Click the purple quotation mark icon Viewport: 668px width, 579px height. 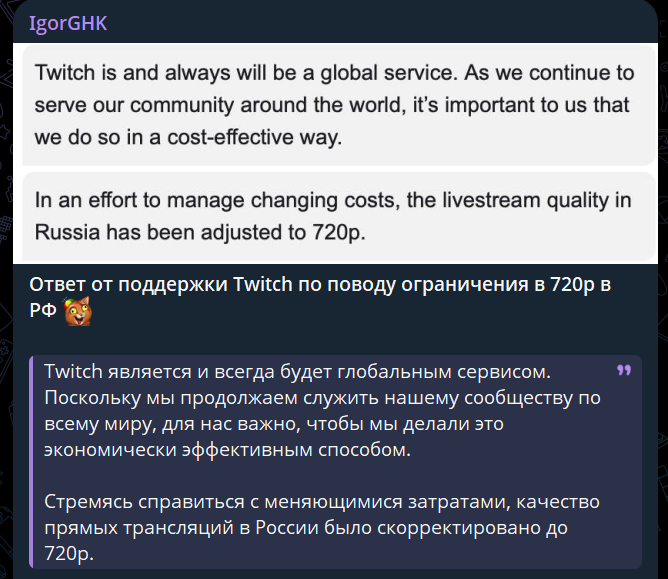(x=624, y=370)
